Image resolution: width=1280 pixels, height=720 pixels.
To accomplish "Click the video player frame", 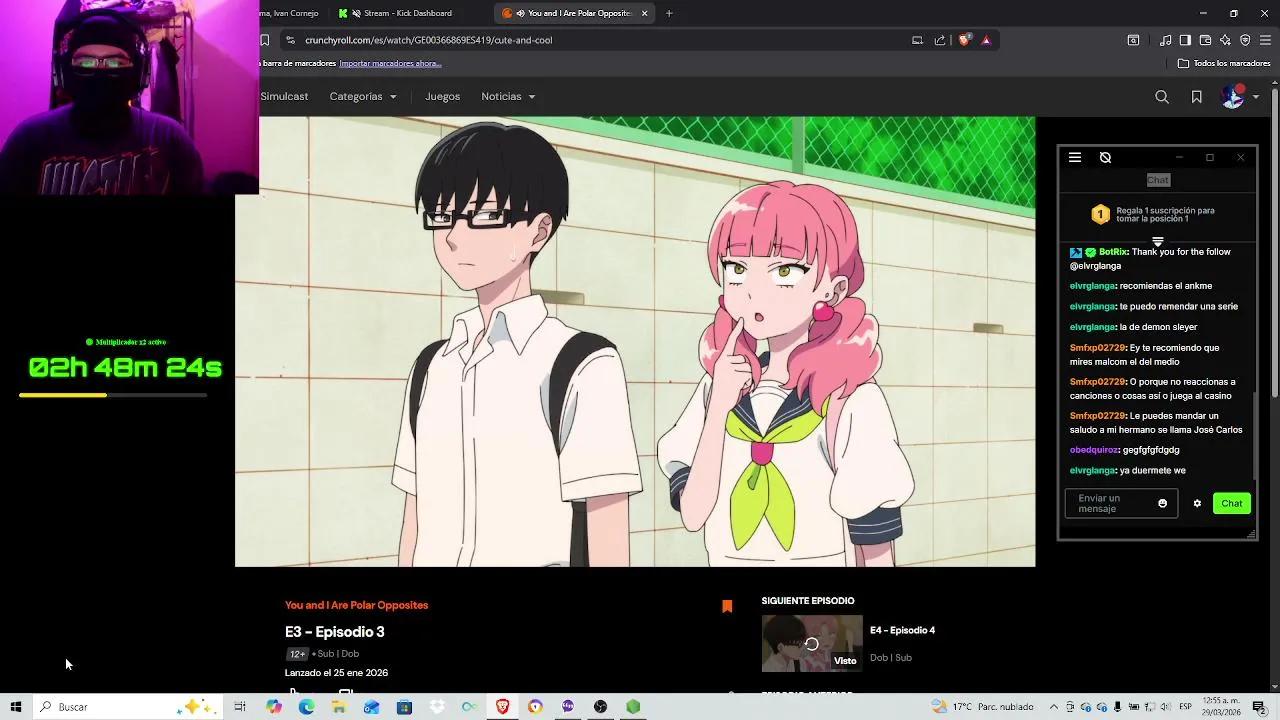I will point(635,341).
